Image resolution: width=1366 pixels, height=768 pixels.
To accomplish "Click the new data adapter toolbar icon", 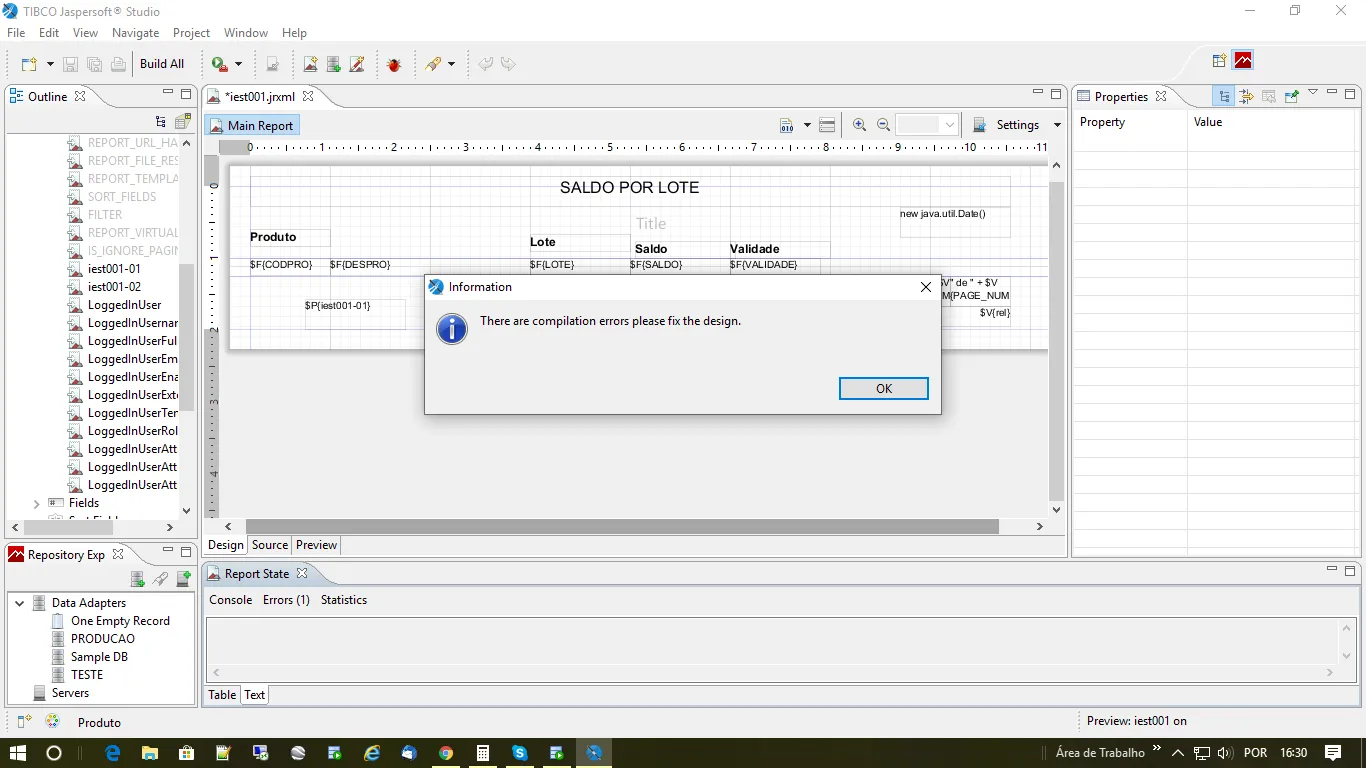I will pyautogui.click(x=334, y=64).
